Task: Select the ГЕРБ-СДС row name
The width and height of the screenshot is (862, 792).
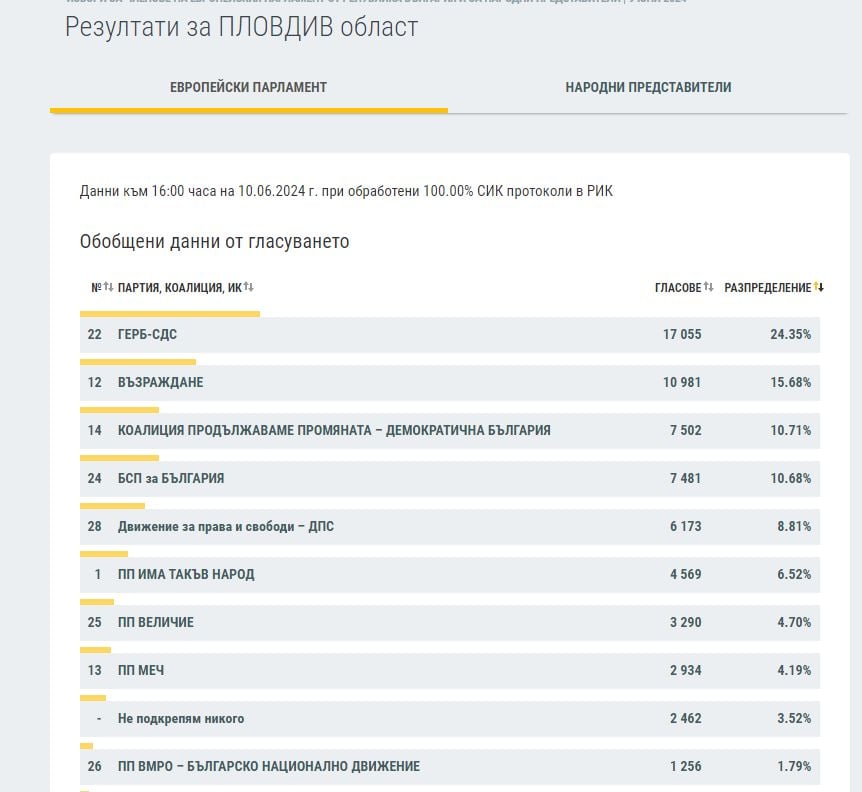Action: point(147,335)
